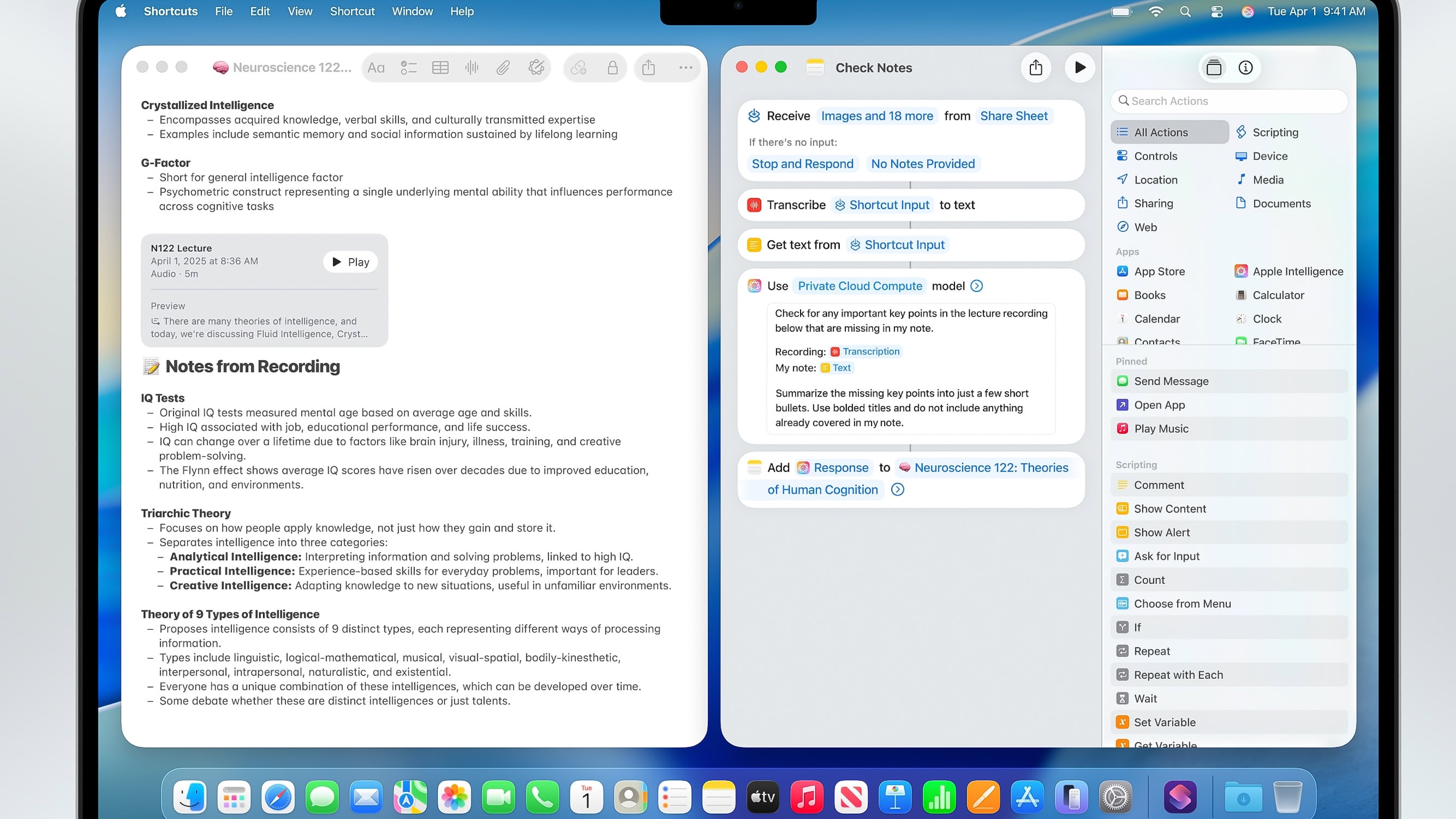Open Siri from menu bar

coord(1248,11)
